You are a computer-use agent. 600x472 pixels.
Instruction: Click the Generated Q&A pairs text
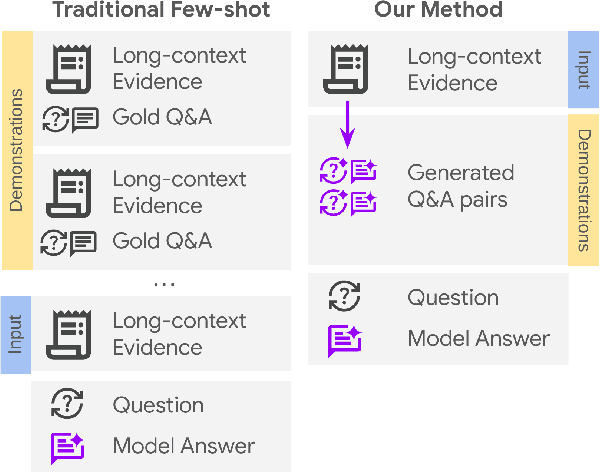[460, 186]
